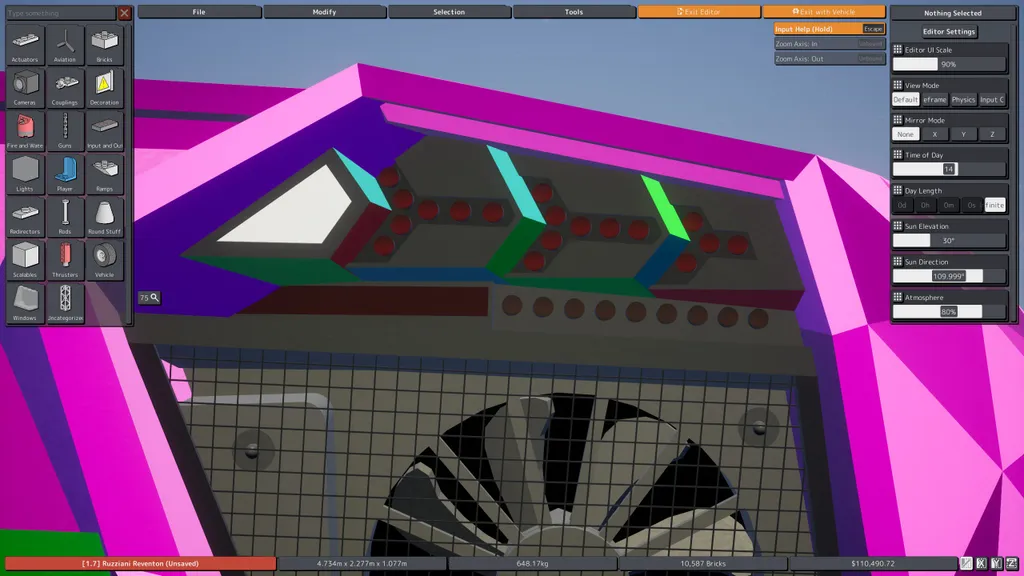
Task: Click the grid icon beside Sun Direction
Action: 897,261
